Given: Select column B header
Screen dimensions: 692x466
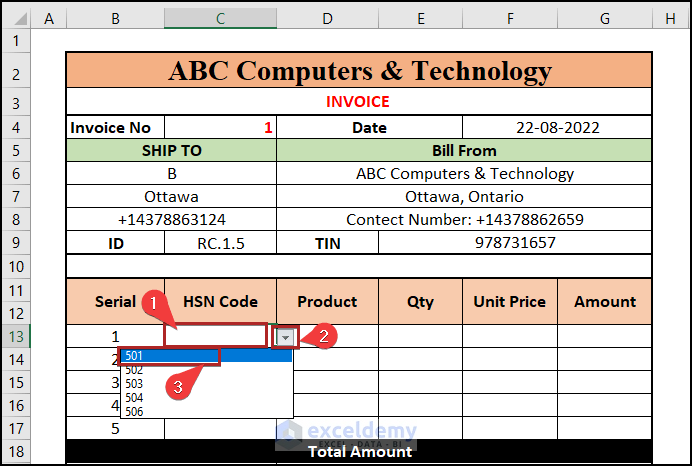Looking at the screenshot, I should tap(115, 19).
